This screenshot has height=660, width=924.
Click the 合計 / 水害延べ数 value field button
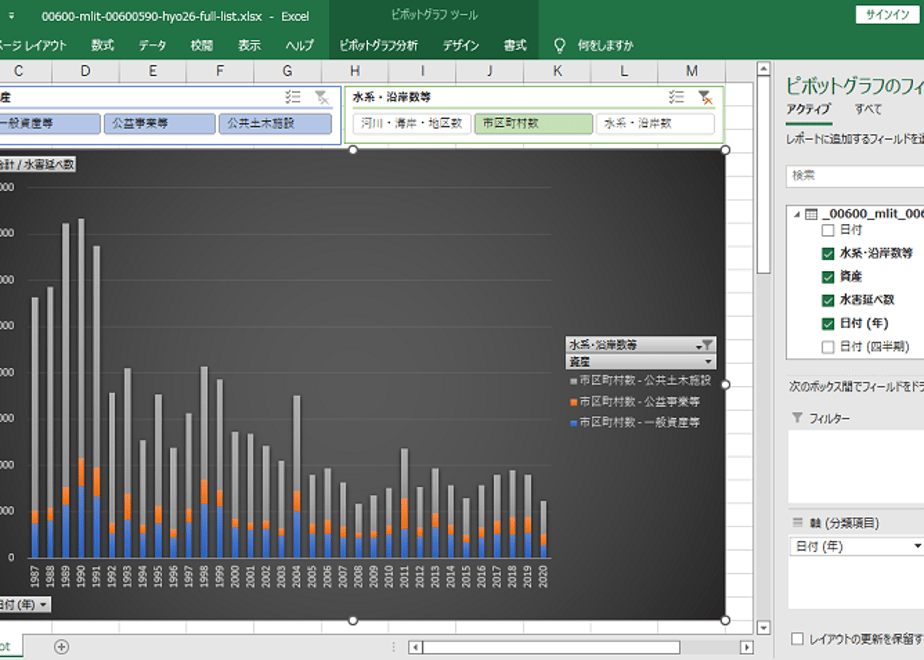[38, 164]
